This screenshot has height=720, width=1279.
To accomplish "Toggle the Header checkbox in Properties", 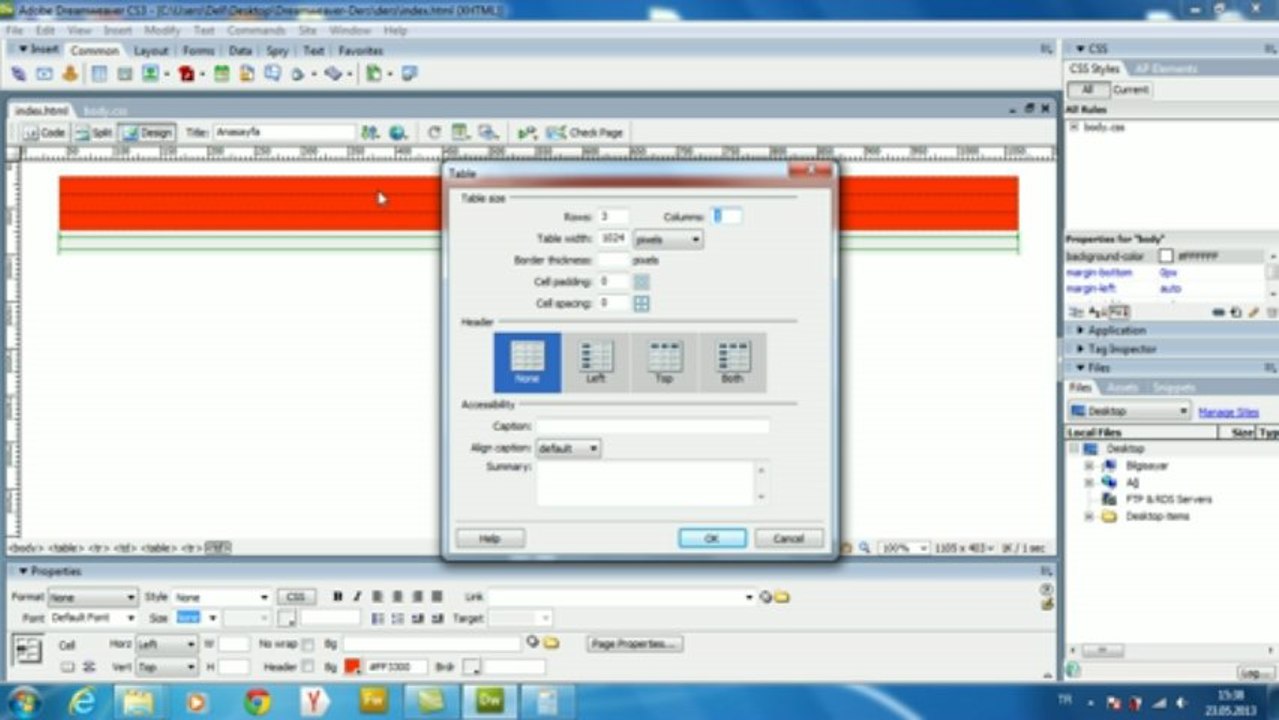I will [308, 666].
